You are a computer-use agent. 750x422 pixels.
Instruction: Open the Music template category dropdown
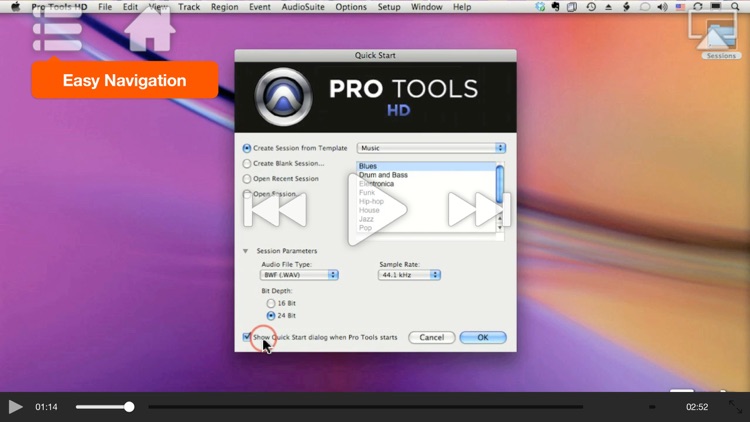[431, 148]
